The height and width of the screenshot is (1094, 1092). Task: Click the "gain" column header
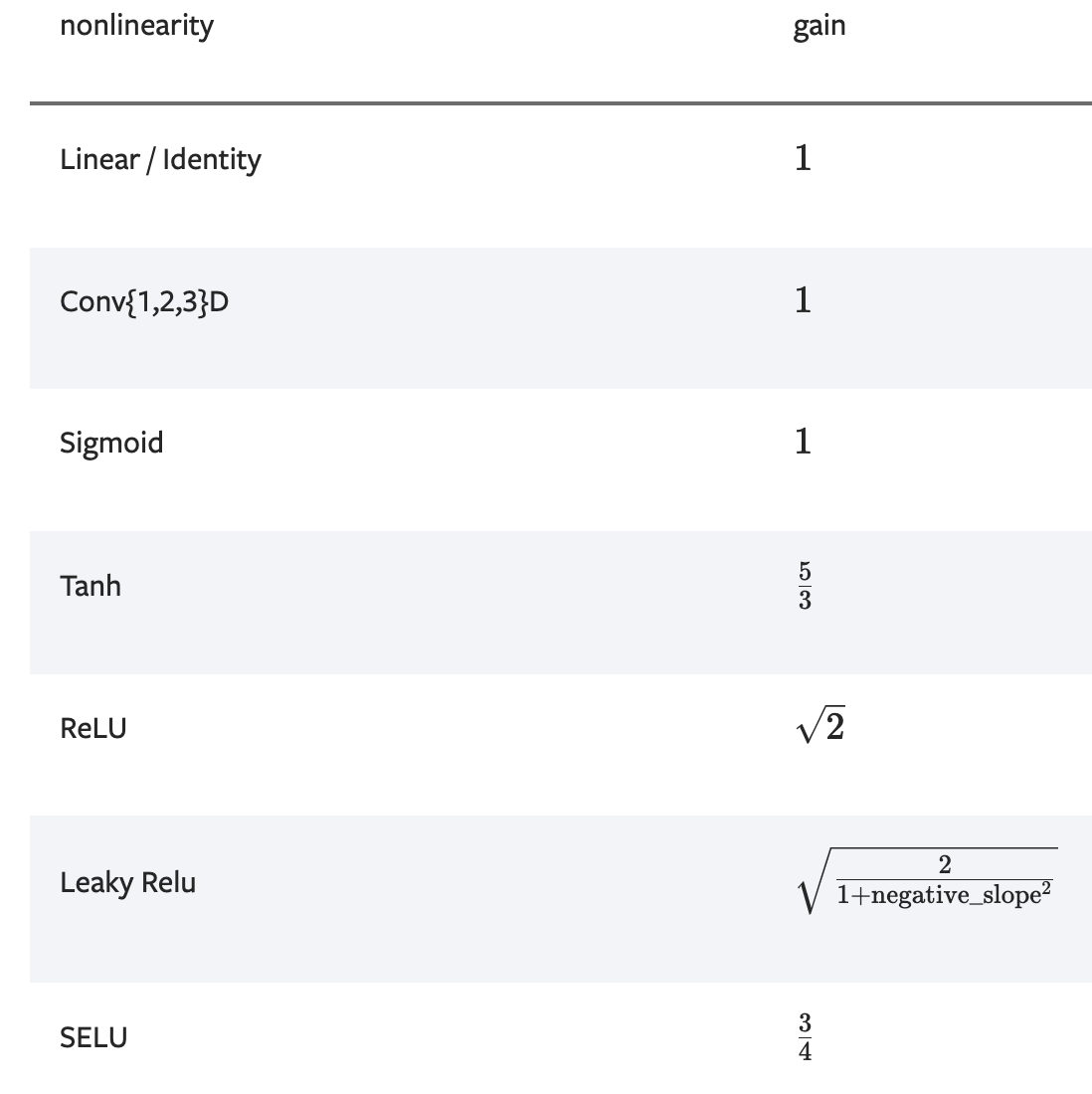[x=819, y=25]
